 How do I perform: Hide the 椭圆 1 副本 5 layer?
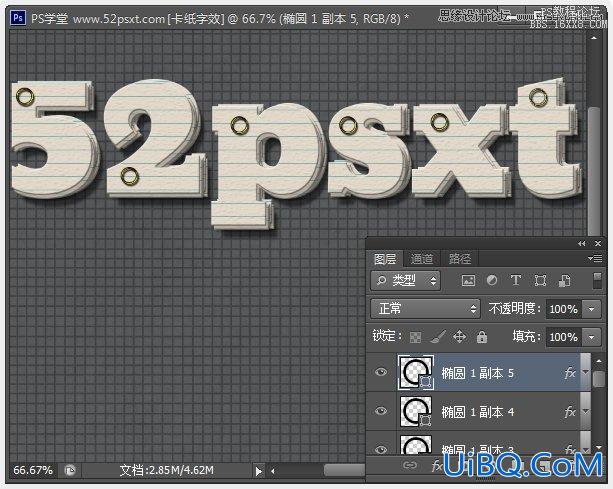point(381,372)
